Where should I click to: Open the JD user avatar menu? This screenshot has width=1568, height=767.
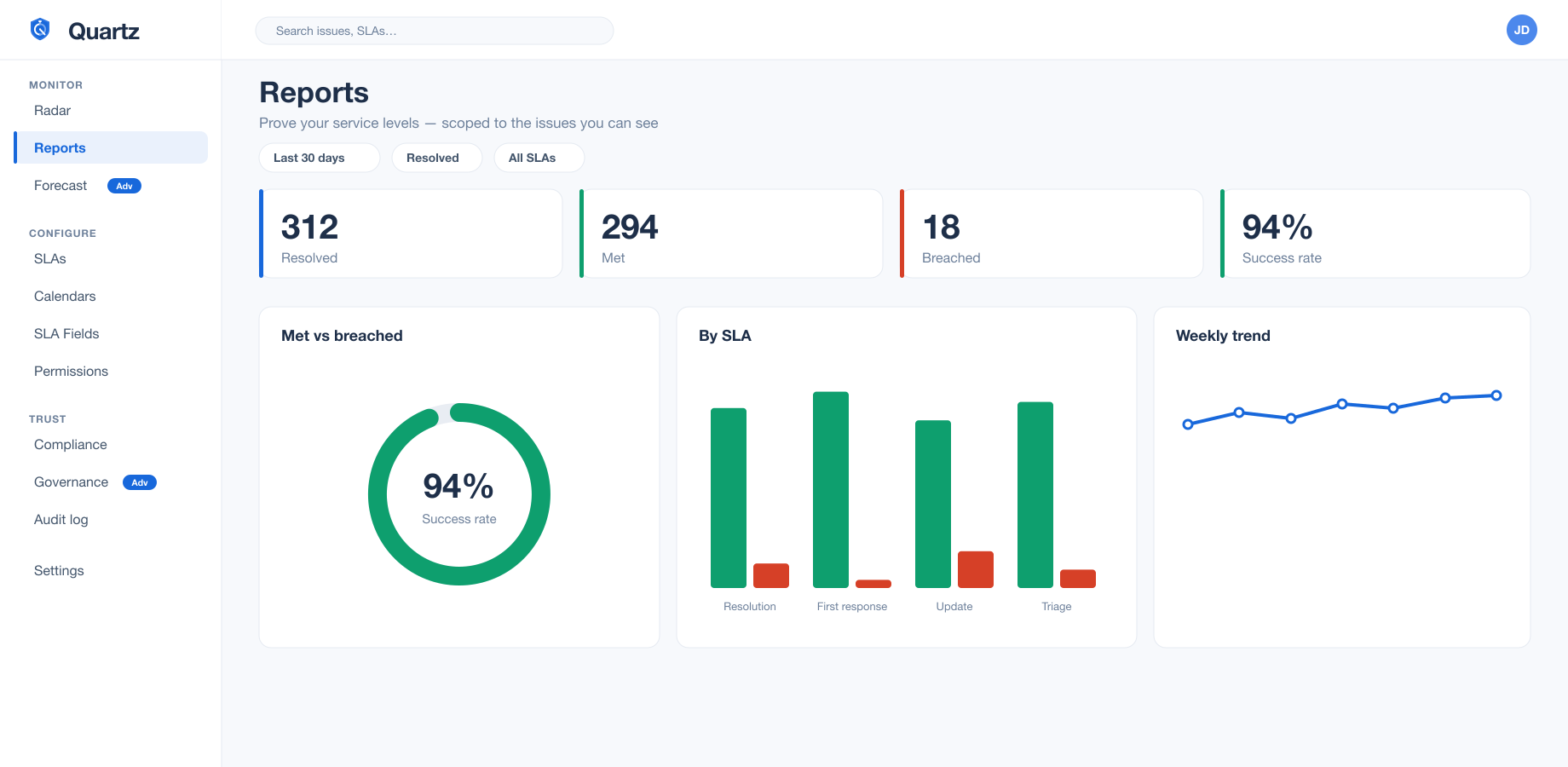tap(1521, 30)
